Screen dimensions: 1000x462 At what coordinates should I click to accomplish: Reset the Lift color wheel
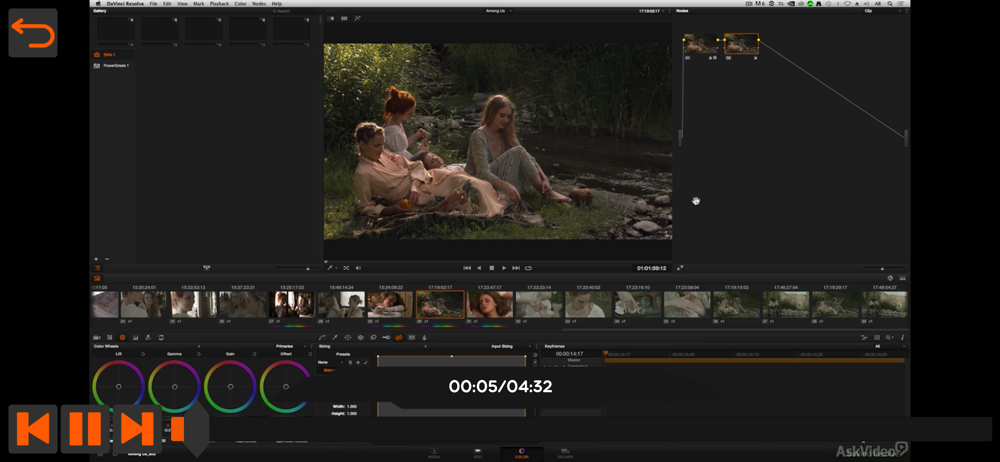[x=142, y=354]
